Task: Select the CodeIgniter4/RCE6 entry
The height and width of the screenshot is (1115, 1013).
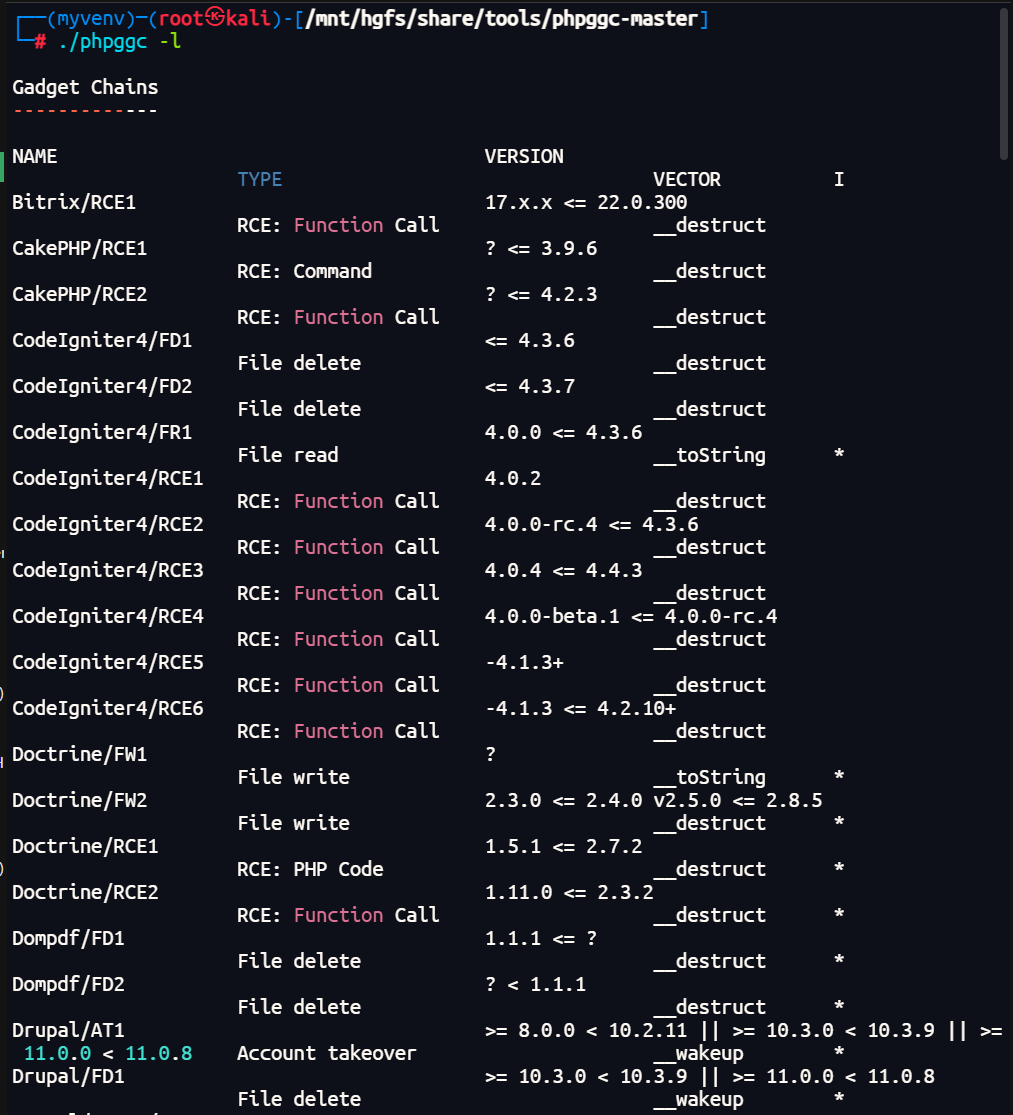Action: coord(108,708)
